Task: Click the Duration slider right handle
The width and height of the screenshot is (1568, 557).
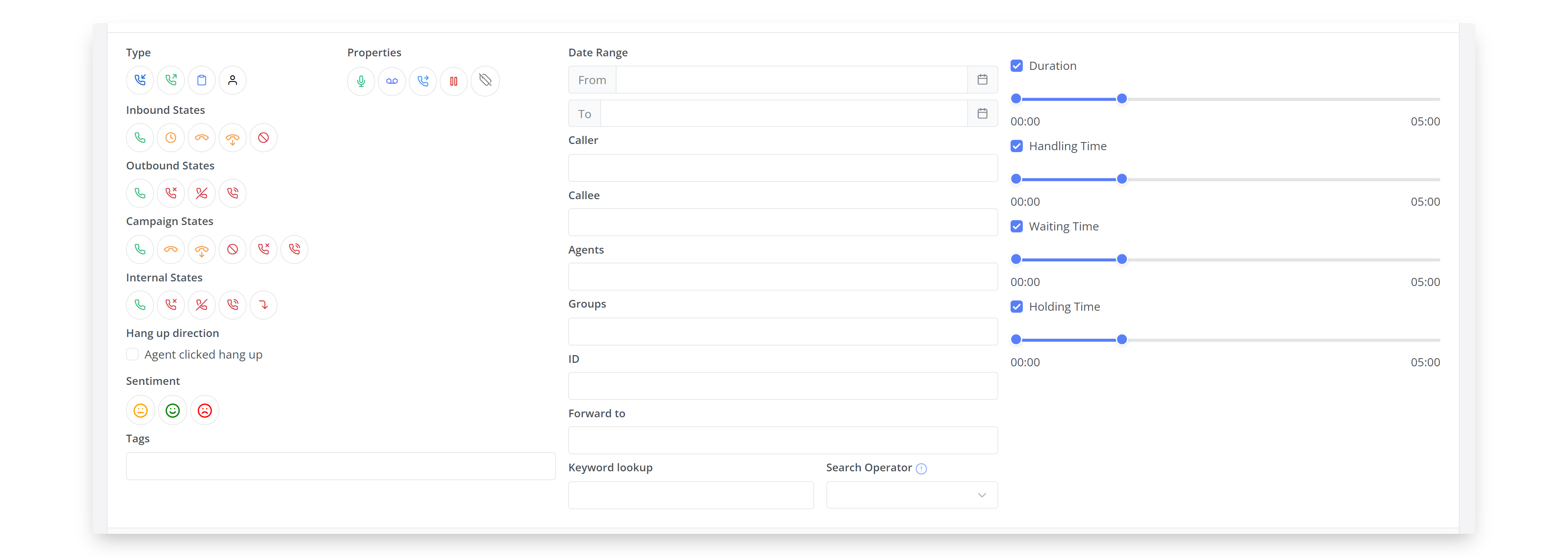Action: 1122,98
